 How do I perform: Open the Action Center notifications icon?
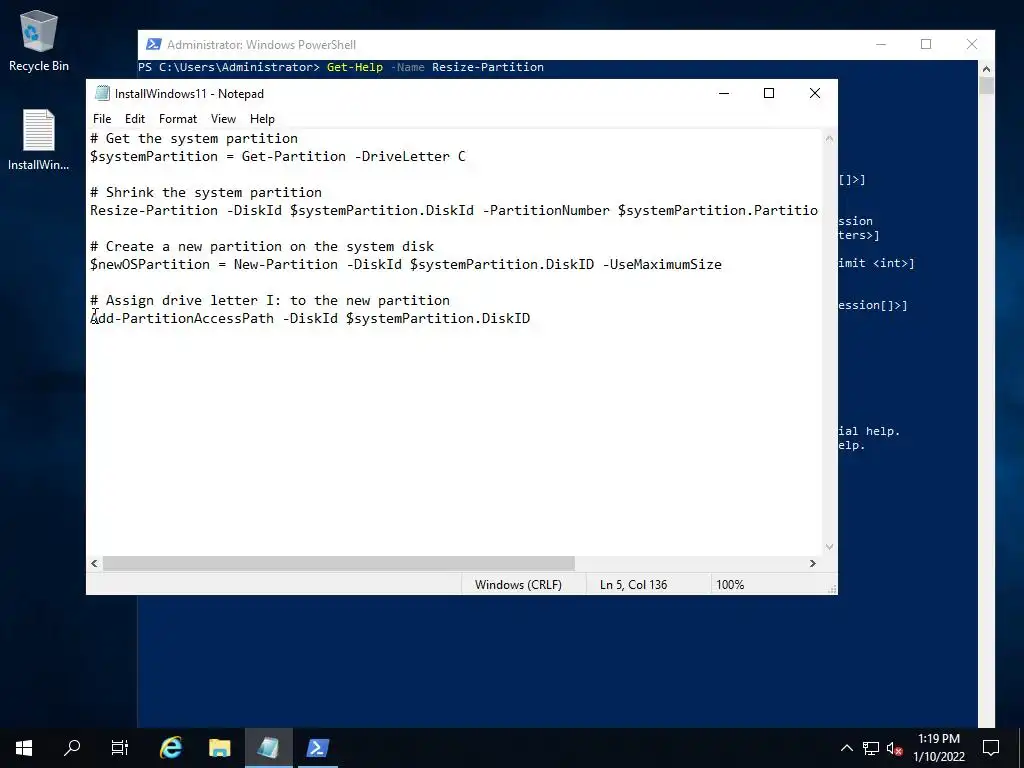tap(991, 748)
